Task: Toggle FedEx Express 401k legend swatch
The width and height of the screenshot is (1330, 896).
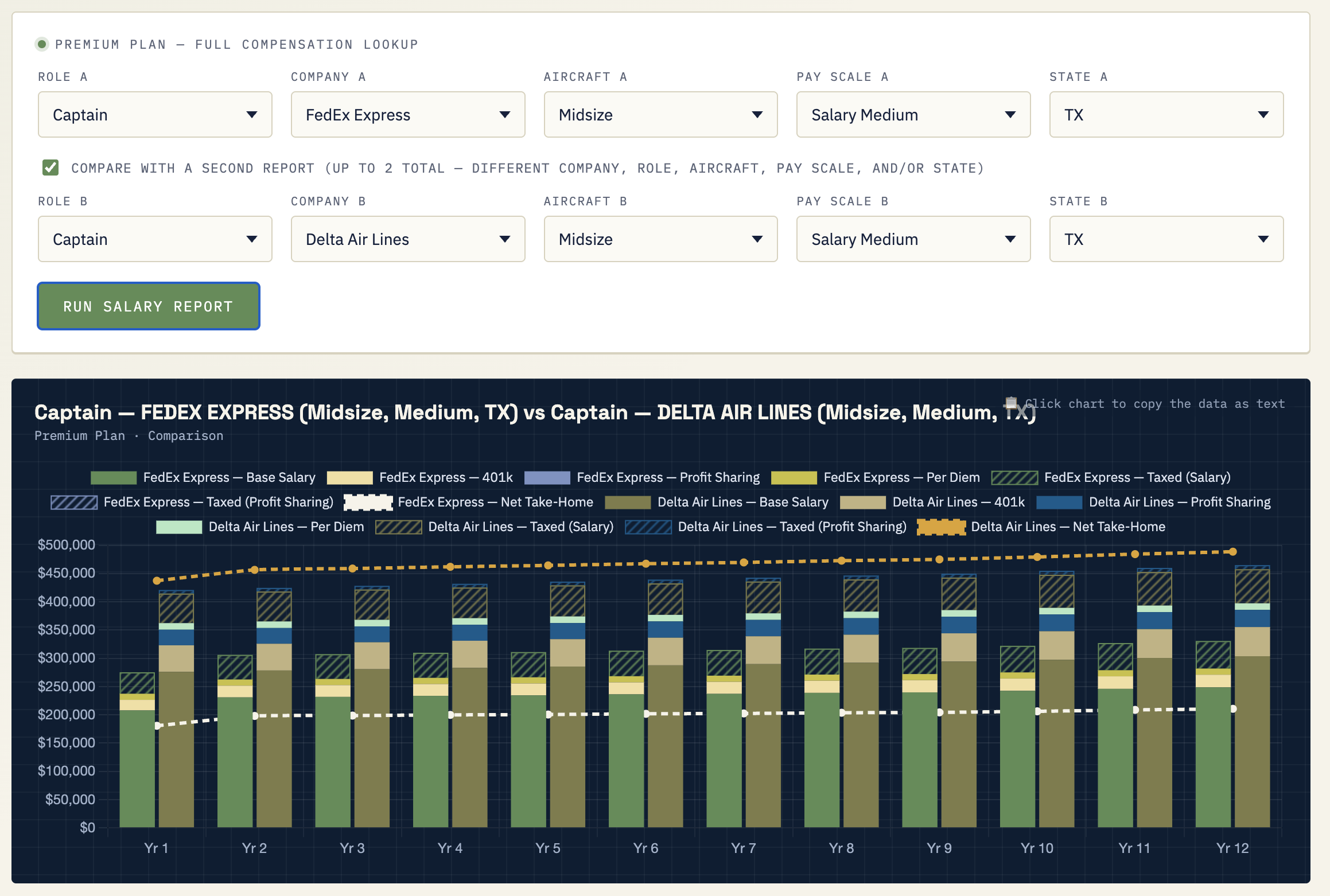Action: point(349,478)
